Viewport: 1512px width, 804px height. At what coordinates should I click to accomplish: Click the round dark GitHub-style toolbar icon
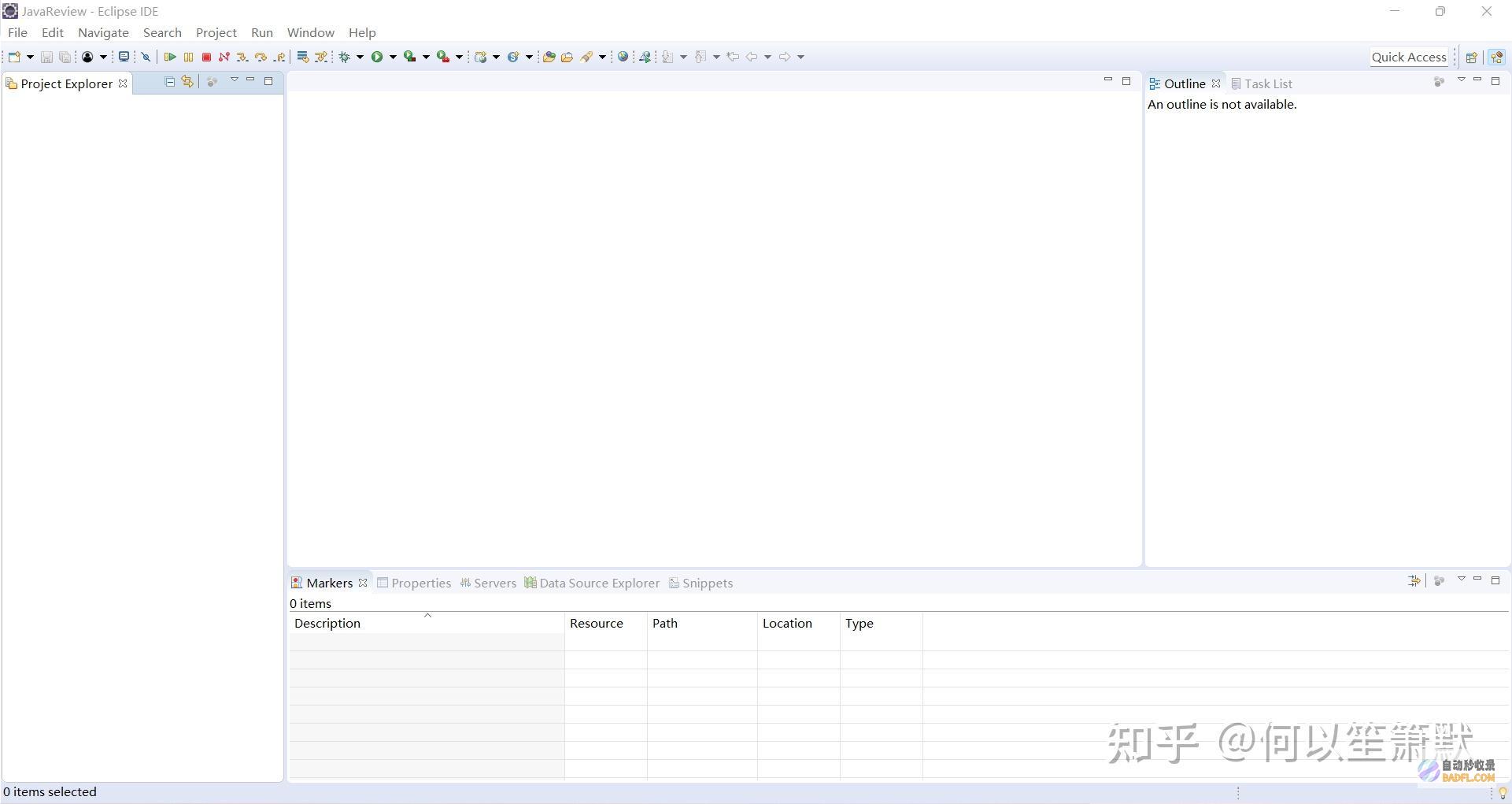(87, 57)
